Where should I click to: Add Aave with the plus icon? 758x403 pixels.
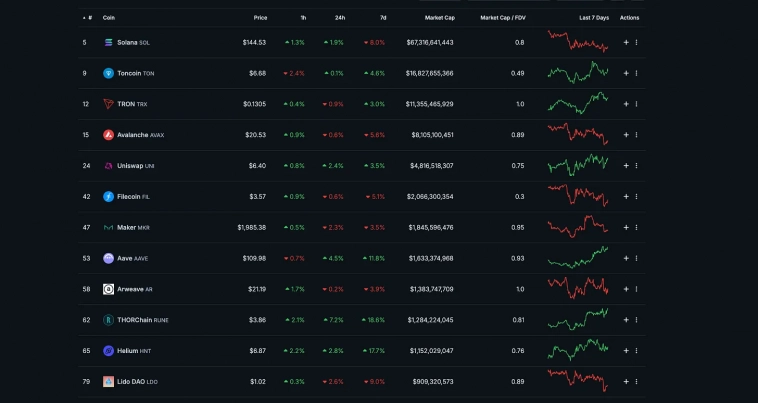[626, 259]
